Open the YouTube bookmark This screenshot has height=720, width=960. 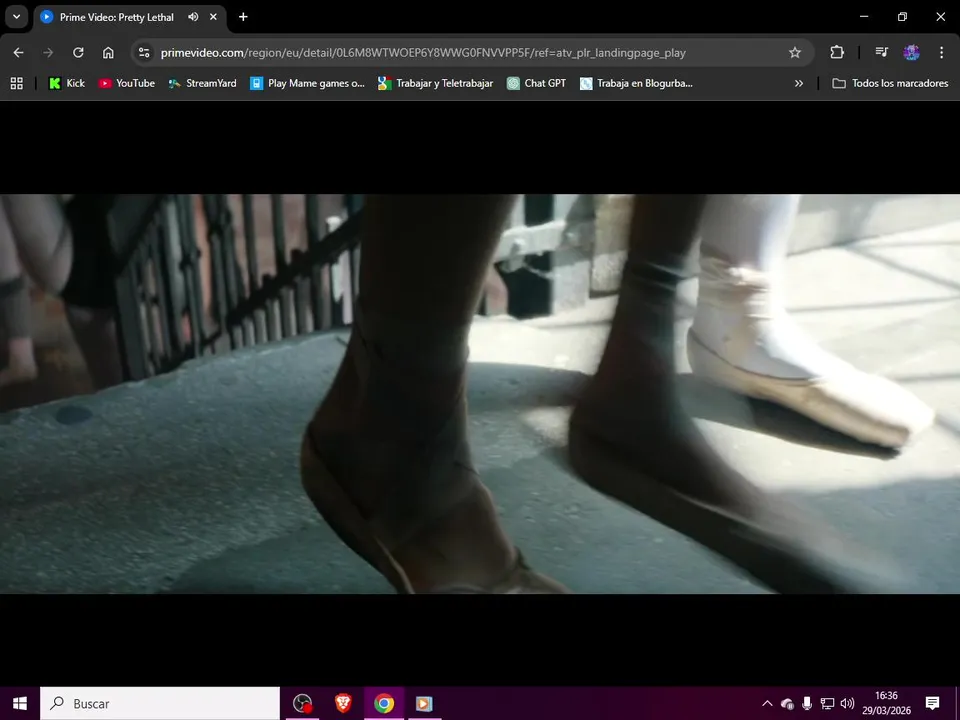[x=127, y=83]
